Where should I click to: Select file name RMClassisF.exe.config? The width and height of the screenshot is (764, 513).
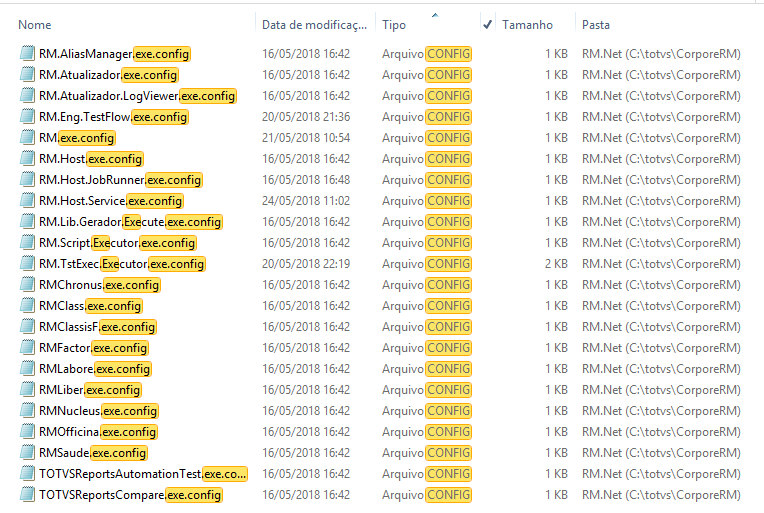97,326
